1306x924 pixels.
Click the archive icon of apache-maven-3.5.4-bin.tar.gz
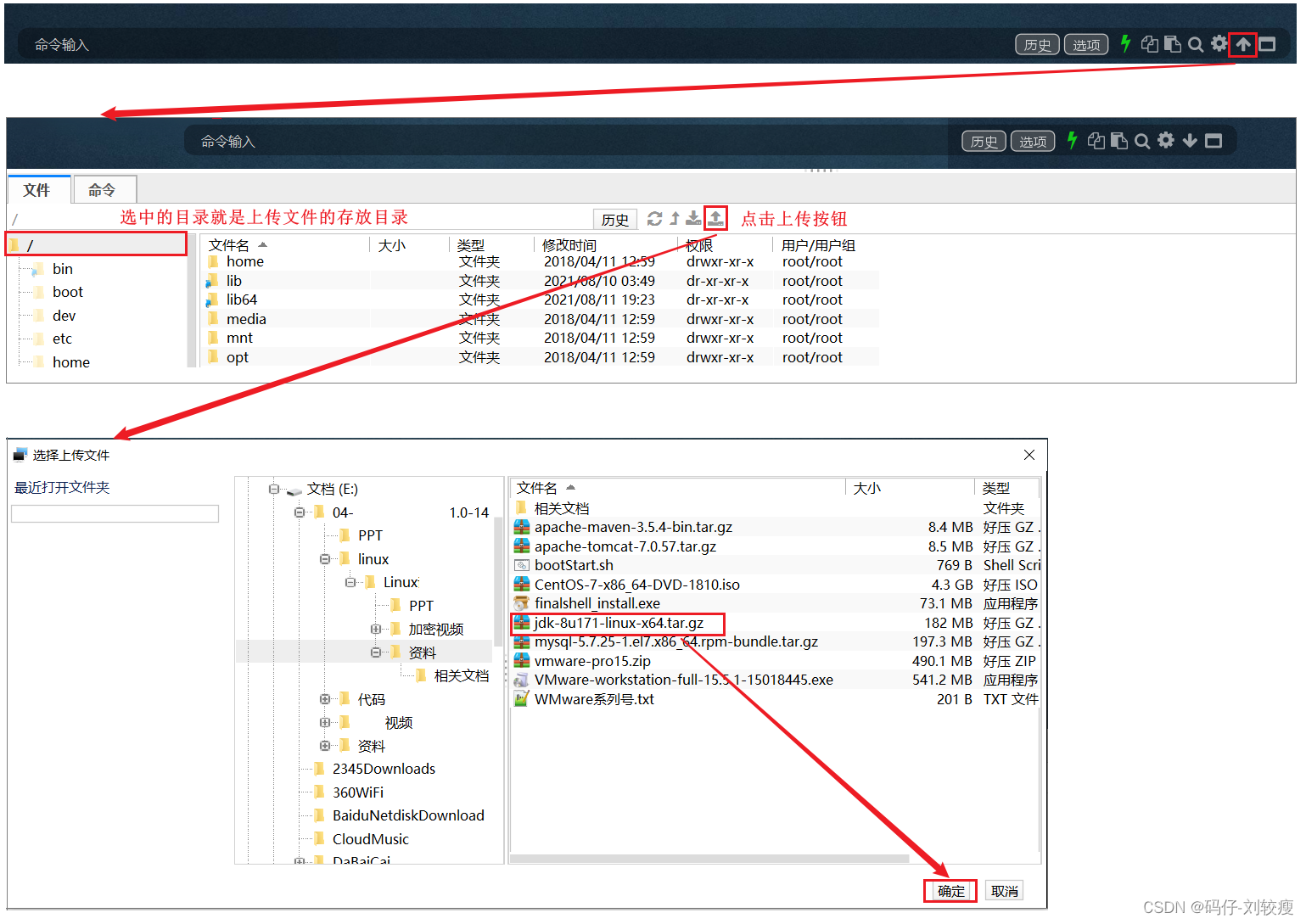(x=521, y=527)
